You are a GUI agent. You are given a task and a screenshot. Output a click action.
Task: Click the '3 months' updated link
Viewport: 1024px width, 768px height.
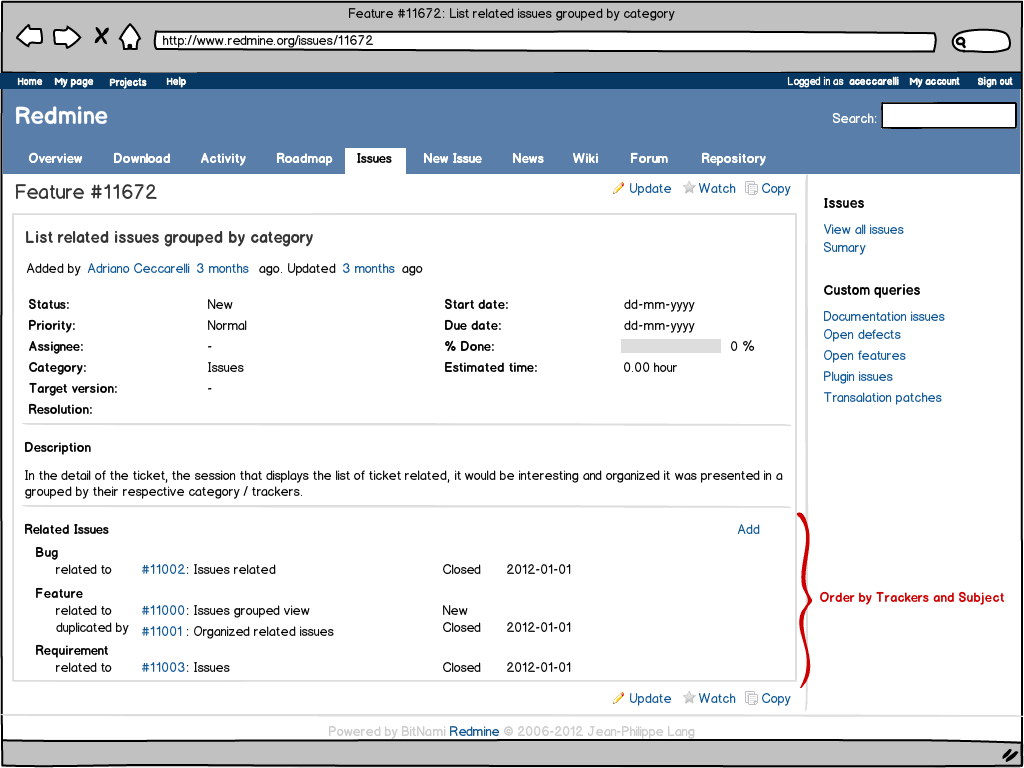(x=368, y=268)
